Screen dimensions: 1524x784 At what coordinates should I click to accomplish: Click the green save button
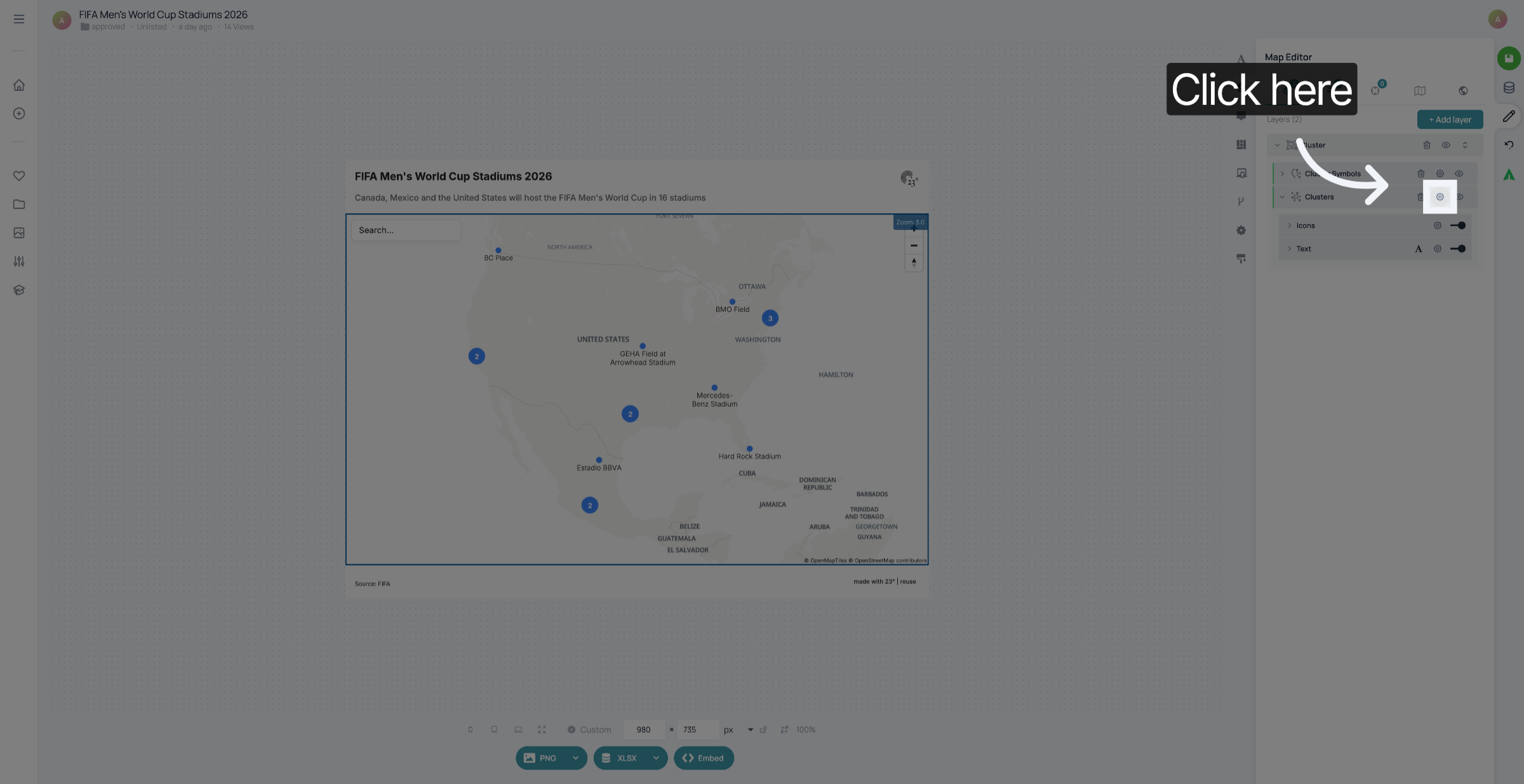pos(1509,58)
